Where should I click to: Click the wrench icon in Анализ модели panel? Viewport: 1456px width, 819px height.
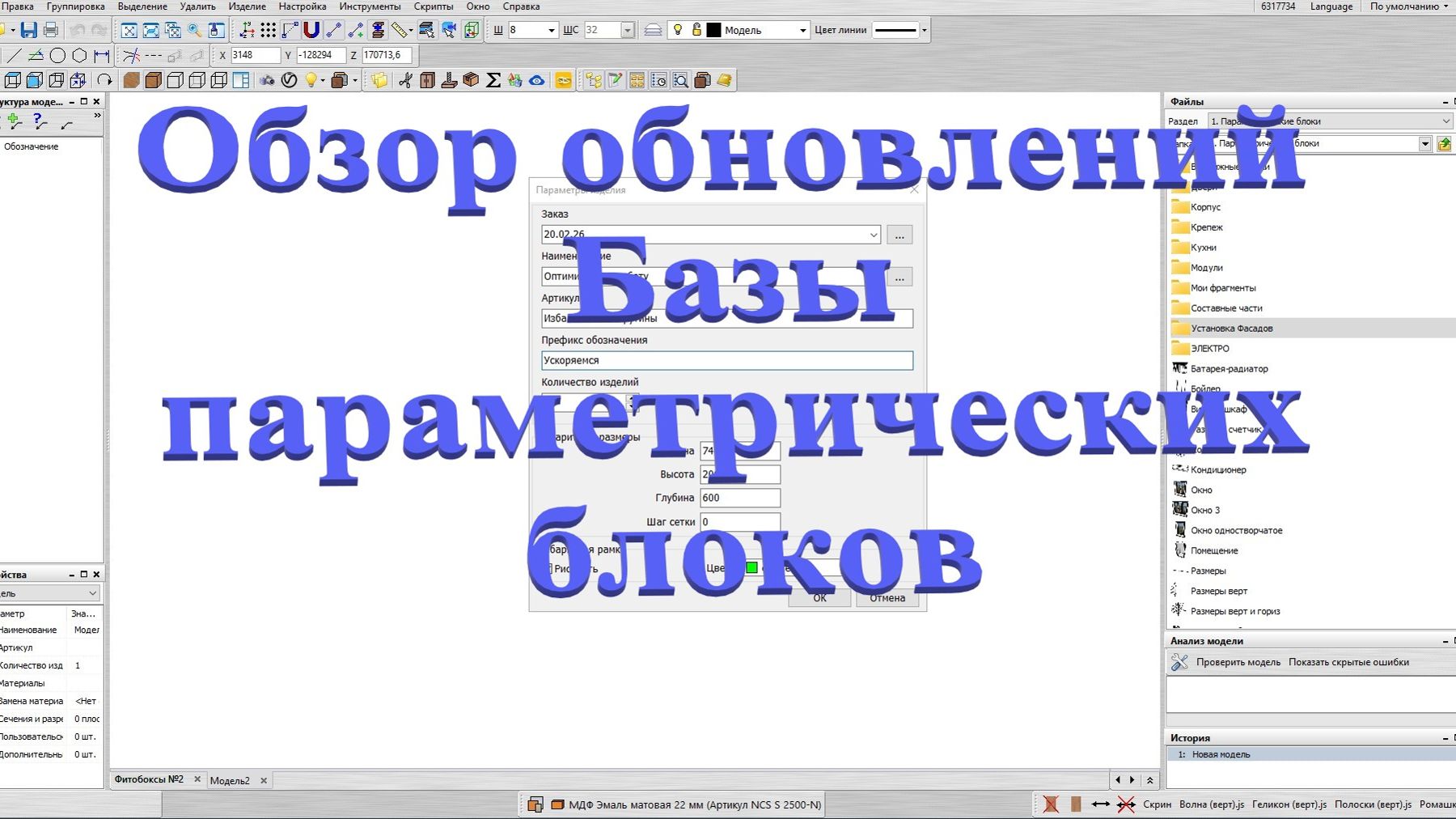(x=1179, y=662)
